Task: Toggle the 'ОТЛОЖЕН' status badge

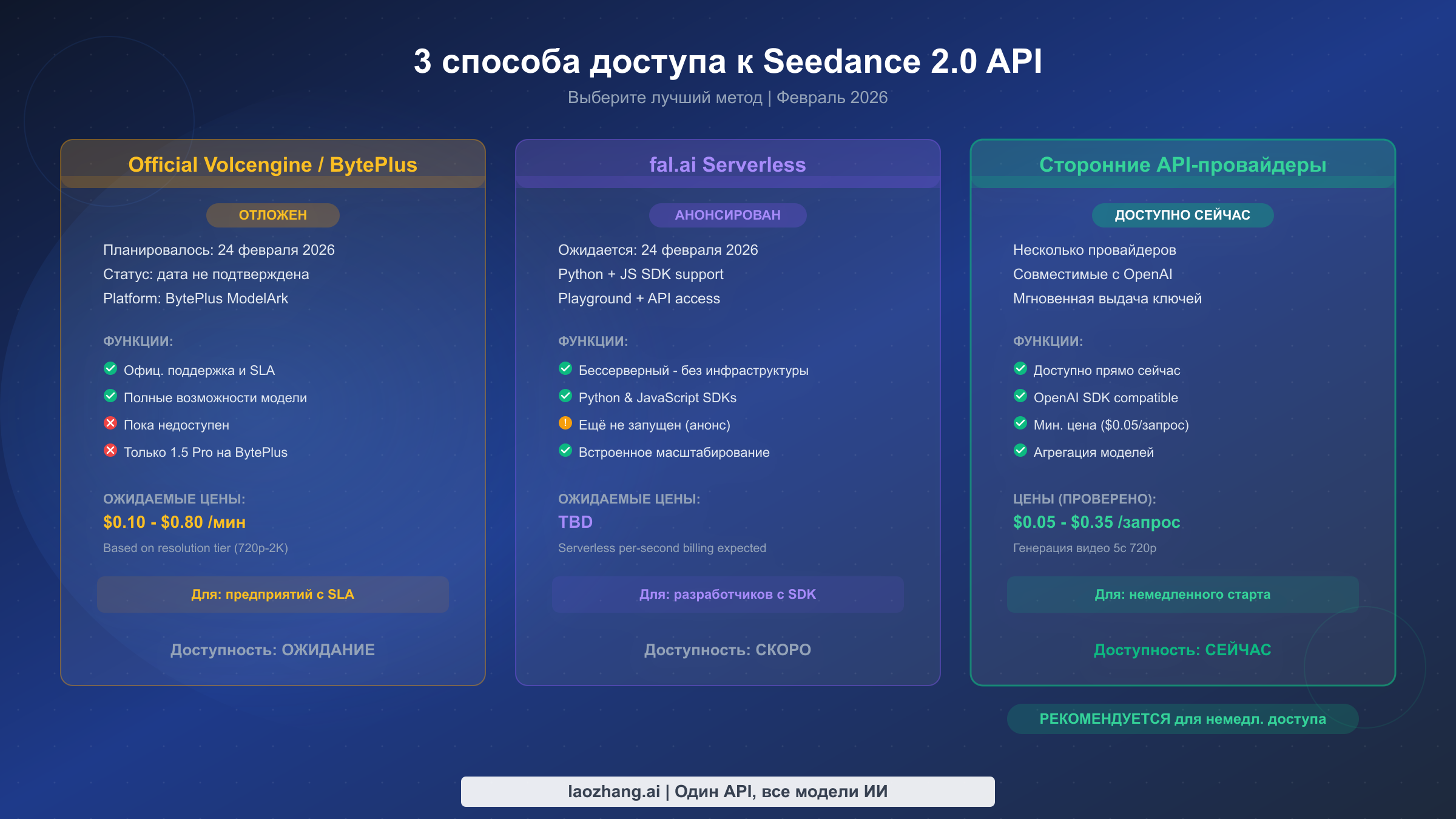Action: 273,215
